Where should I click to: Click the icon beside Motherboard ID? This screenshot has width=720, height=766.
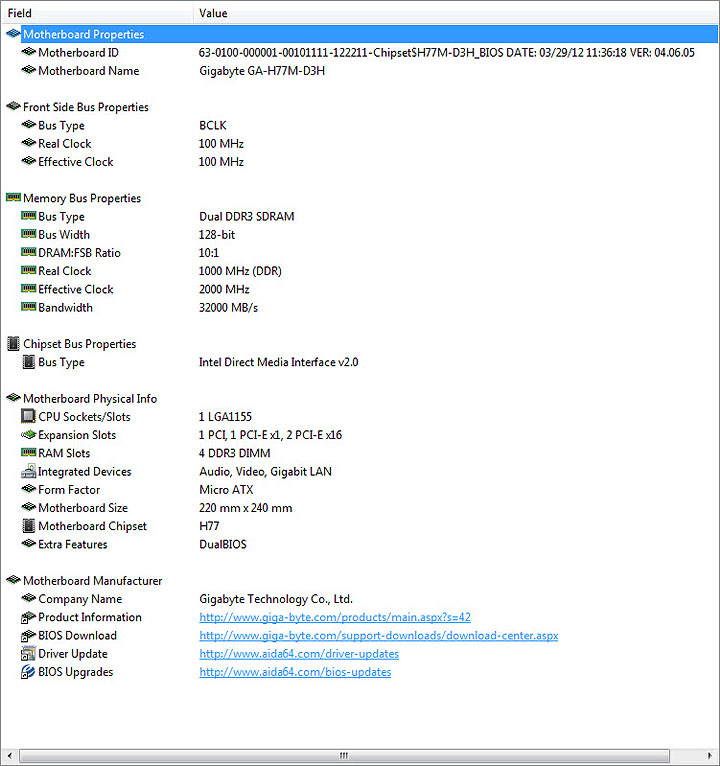[28, 52]
